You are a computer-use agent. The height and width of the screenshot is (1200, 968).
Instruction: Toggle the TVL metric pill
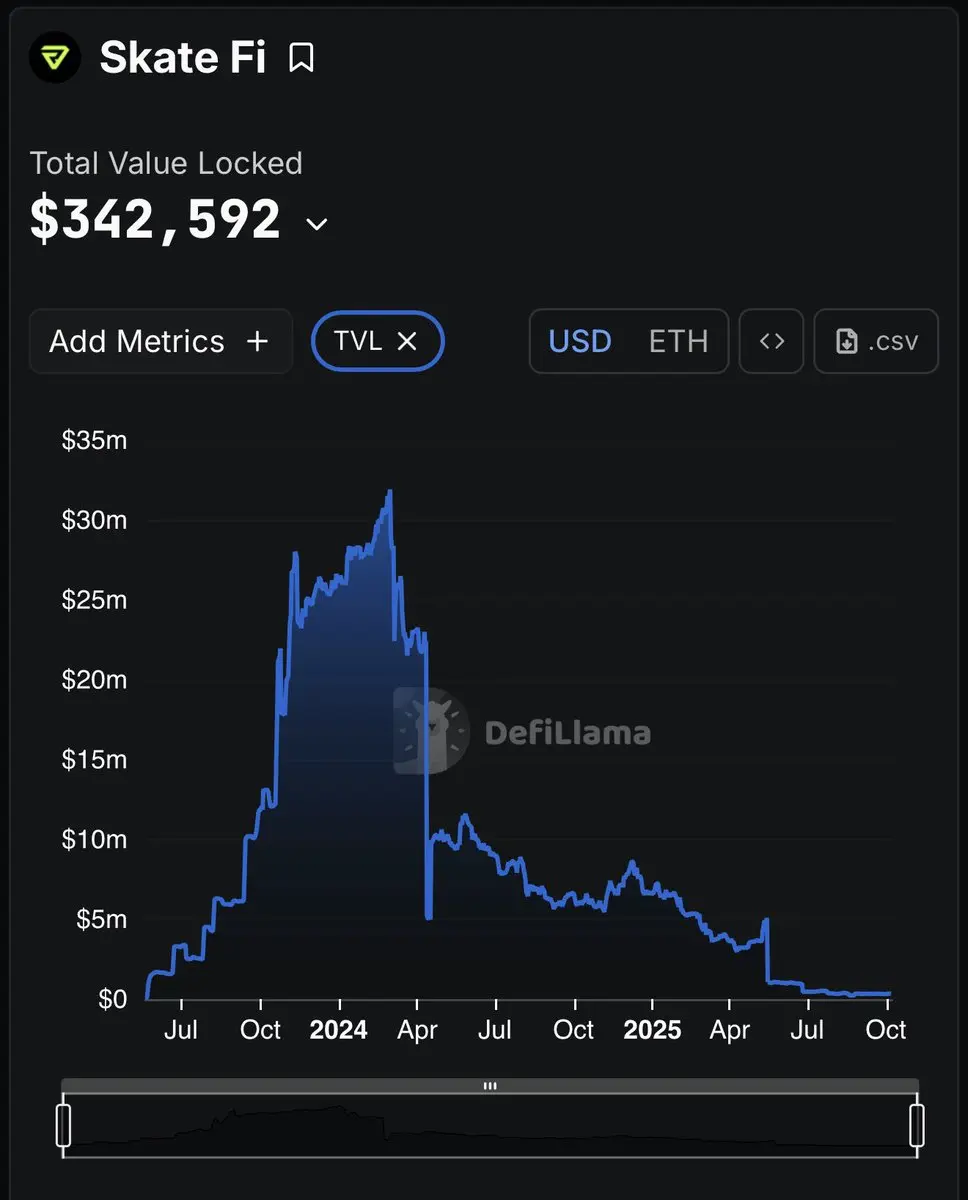tap(358, 341)
